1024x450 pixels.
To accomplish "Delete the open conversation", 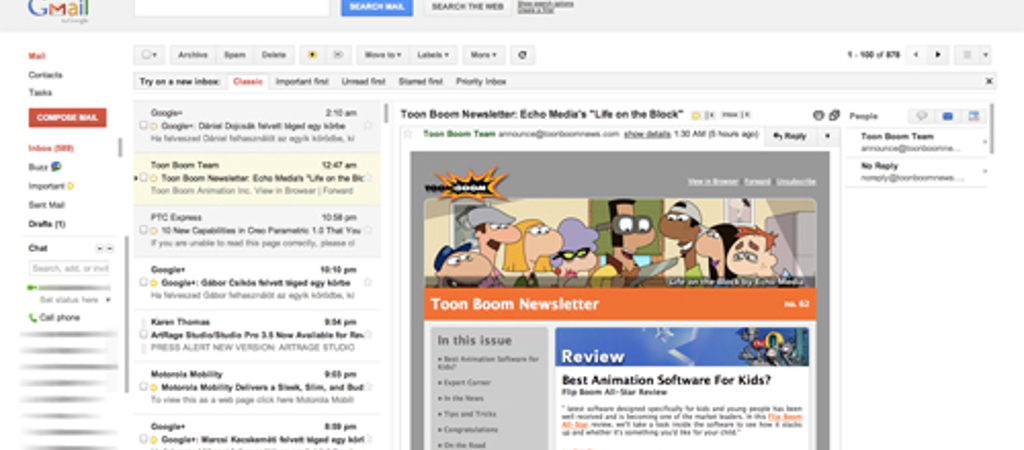I will pos(274,55).
